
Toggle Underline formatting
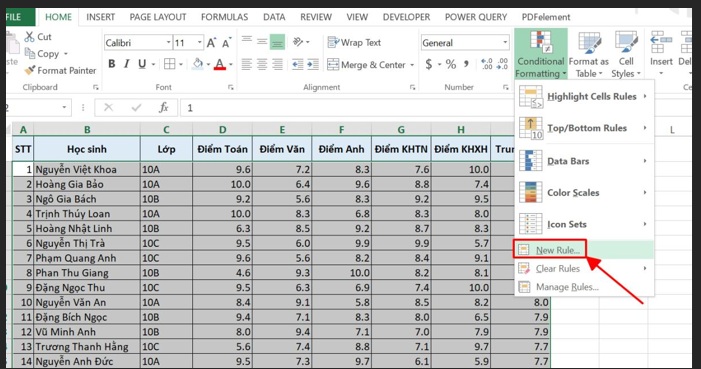pos(142,64)
